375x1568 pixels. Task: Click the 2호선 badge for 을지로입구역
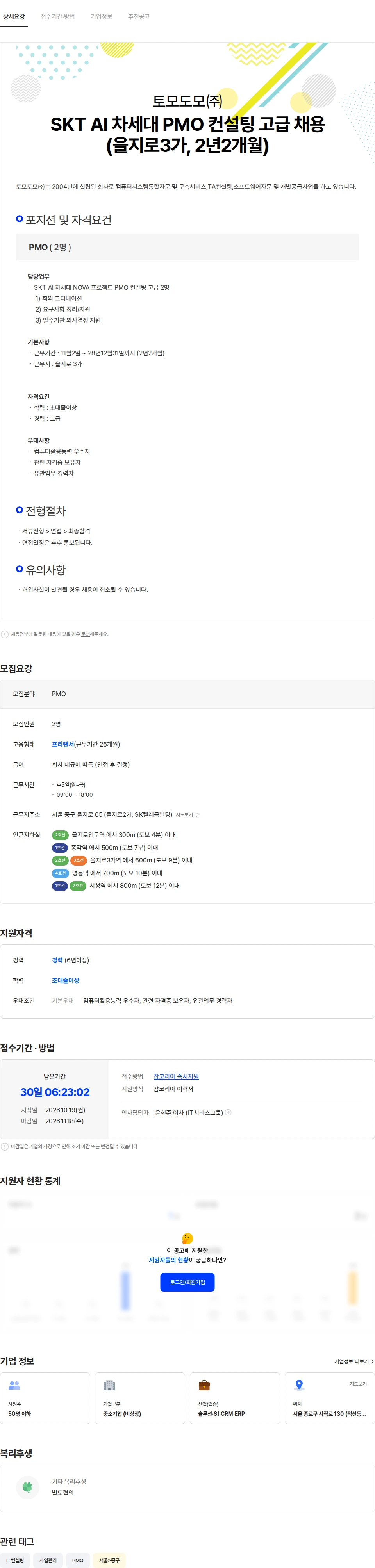tap(60, 835)
